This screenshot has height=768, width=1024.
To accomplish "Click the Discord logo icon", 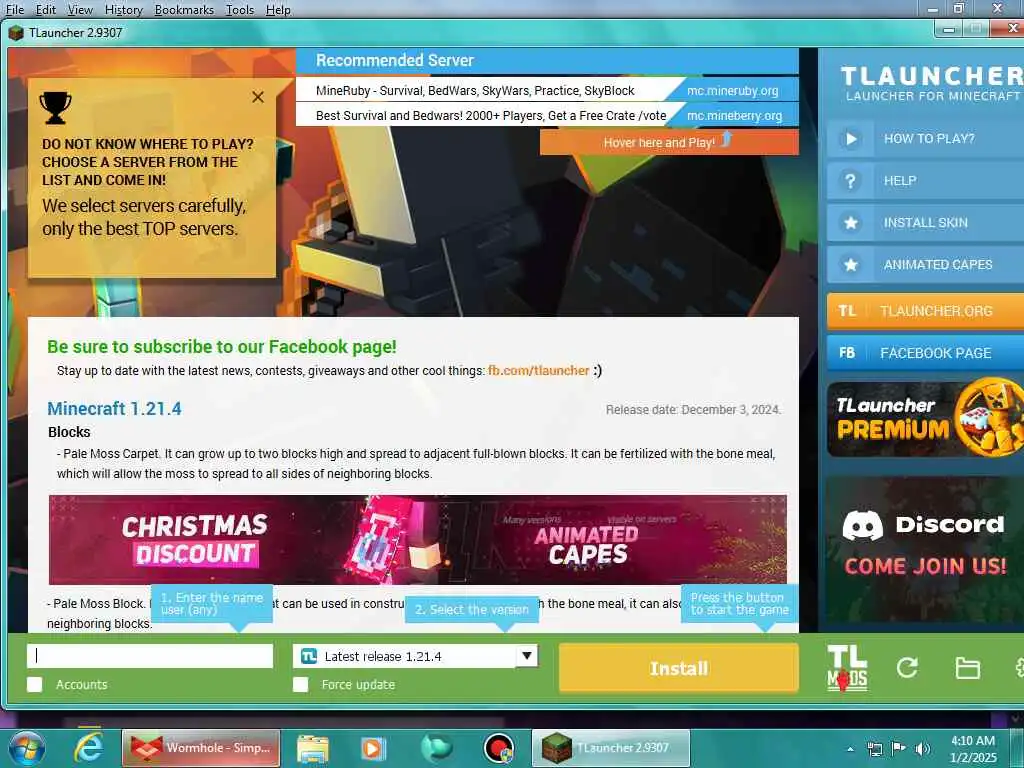I will pyautogui.click(x=862, y=525).
